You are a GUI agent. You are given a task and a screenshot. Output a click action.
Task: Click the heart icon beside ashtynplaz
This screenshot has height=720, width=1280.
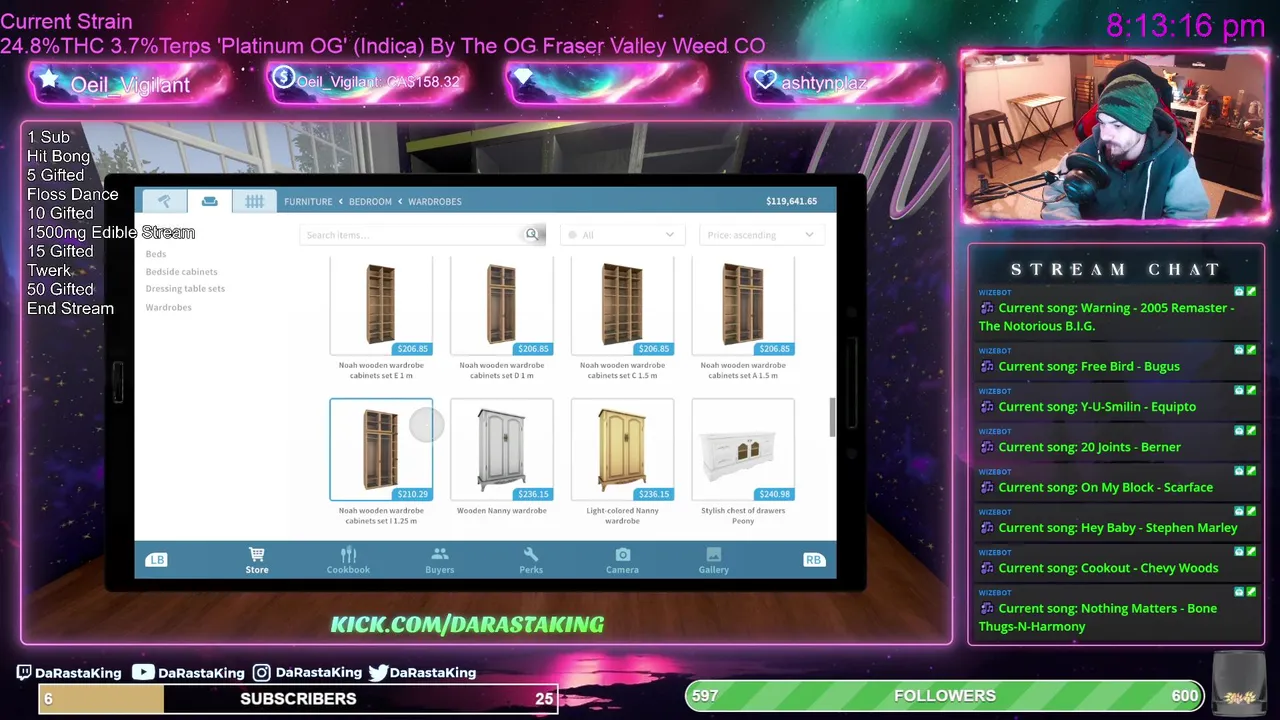[765, 81]
